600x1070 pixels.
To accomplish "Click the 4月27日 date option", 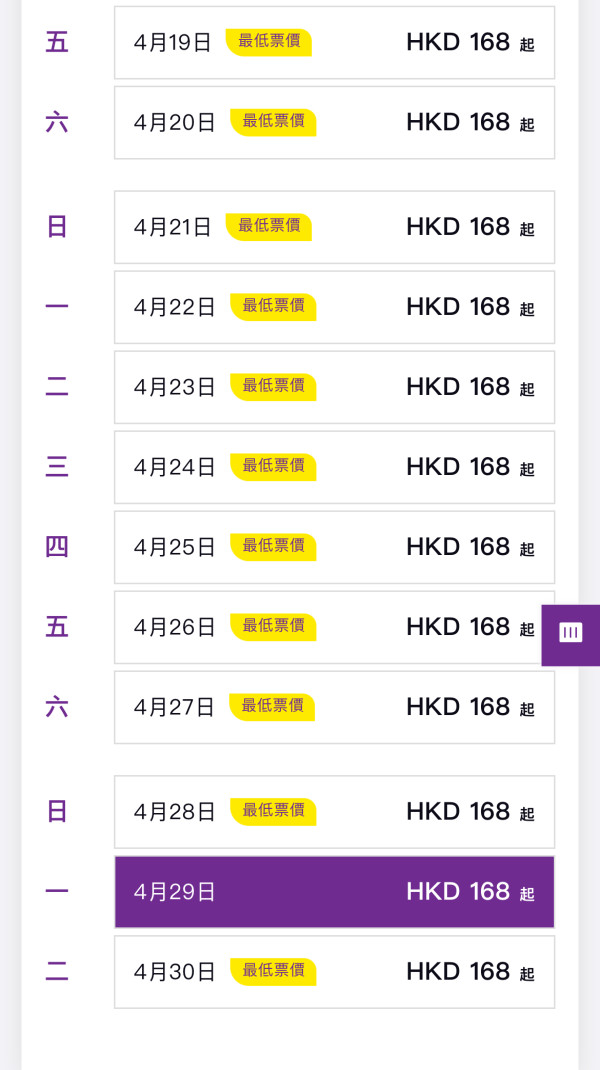I will [334, 707].
